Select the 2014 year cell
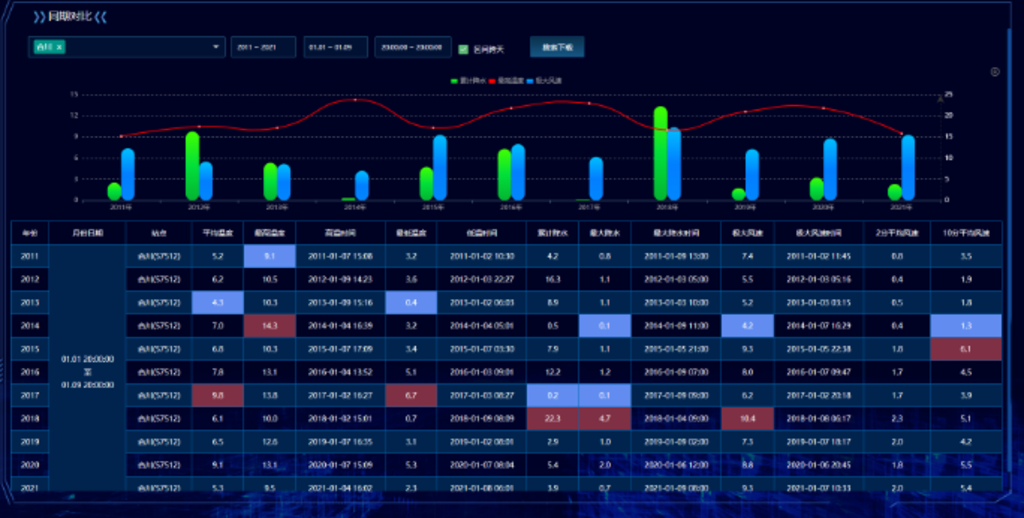 tap(30, 325)
